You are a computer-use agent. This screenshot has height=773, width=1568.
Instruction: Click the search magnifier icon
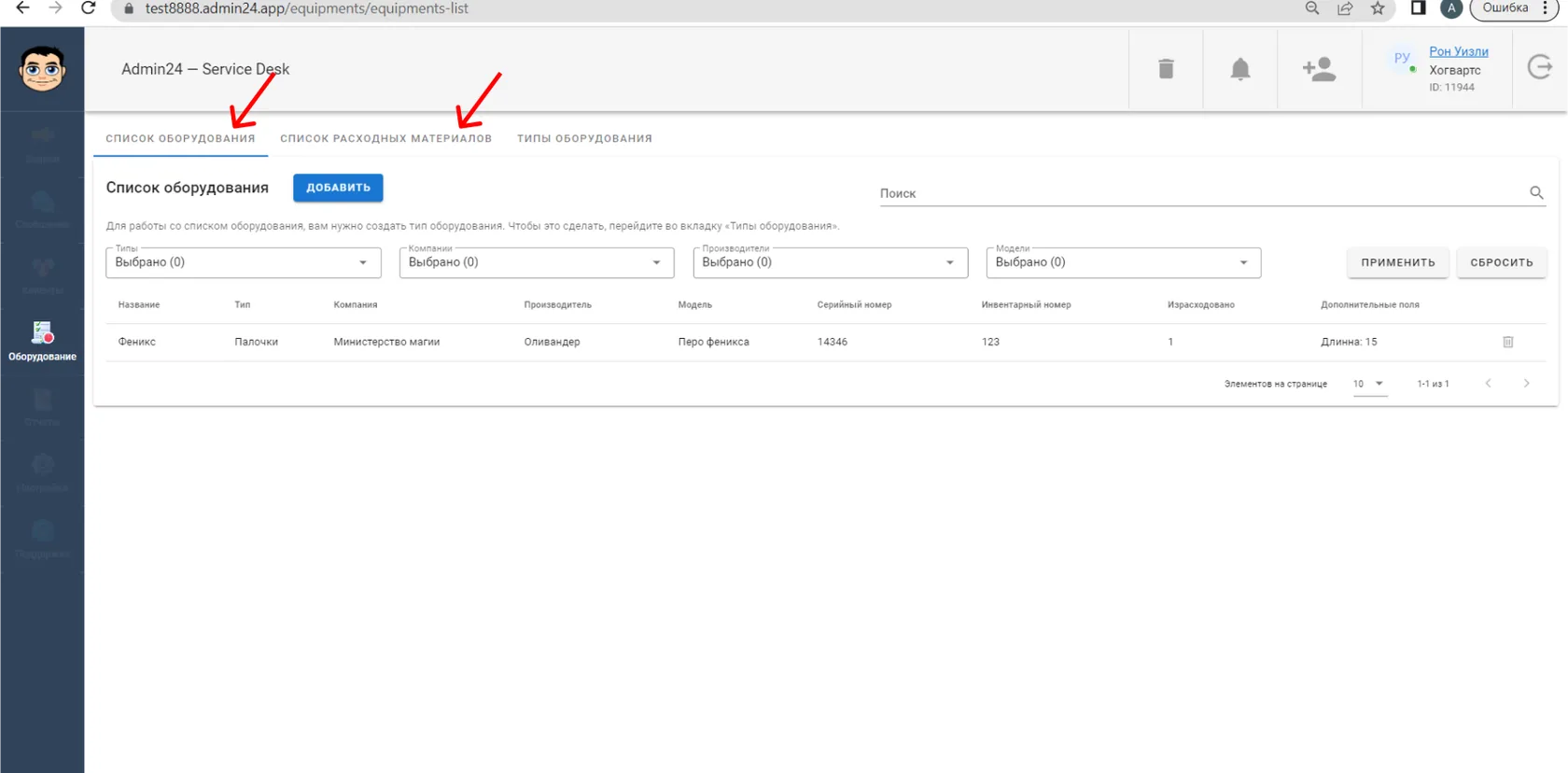tap(1536, 192)
